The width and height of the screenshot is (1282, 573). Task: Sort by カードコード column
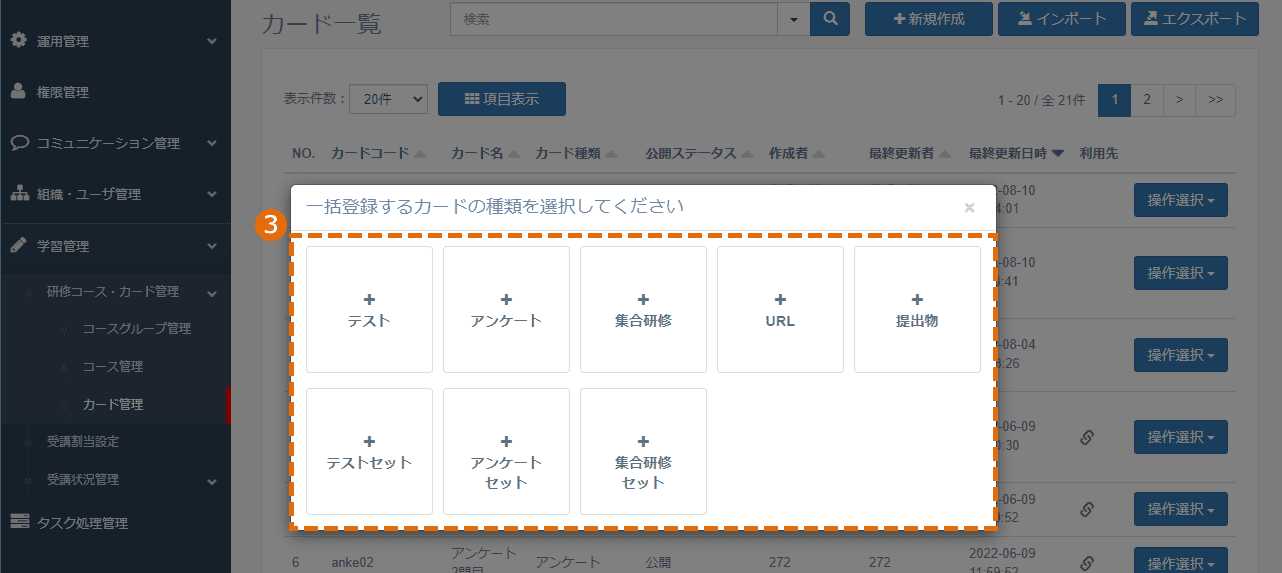[378, 154]
